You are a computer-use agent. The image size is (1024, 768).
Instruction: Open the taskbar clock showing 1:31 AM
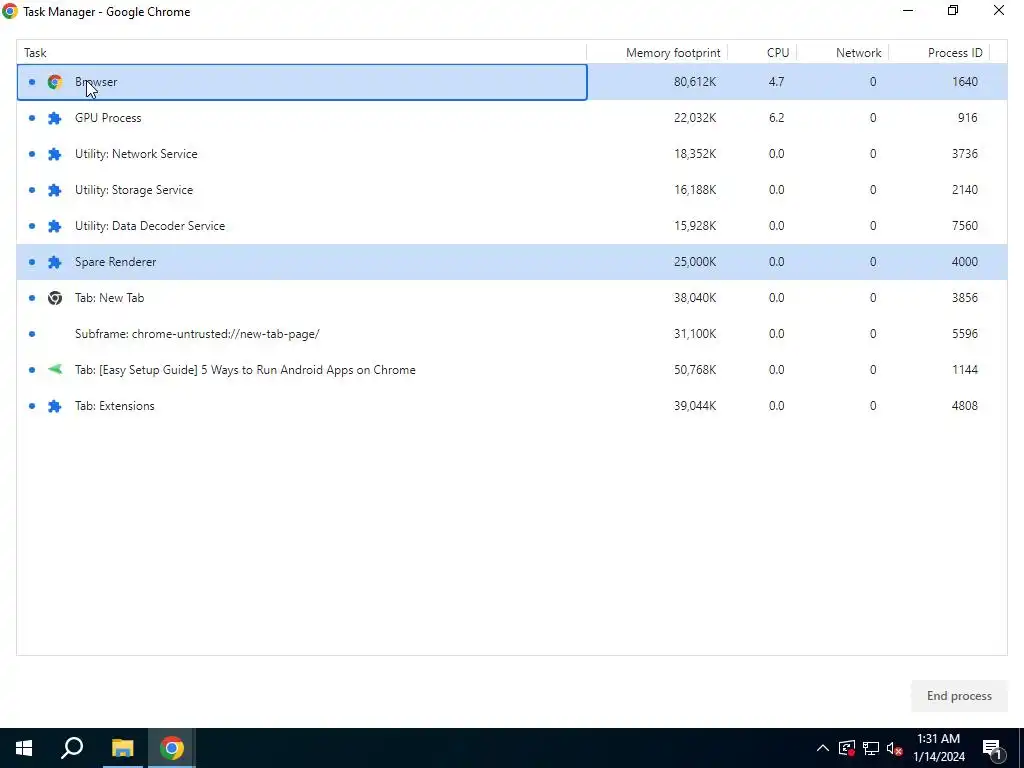click(x=938, y=748)
